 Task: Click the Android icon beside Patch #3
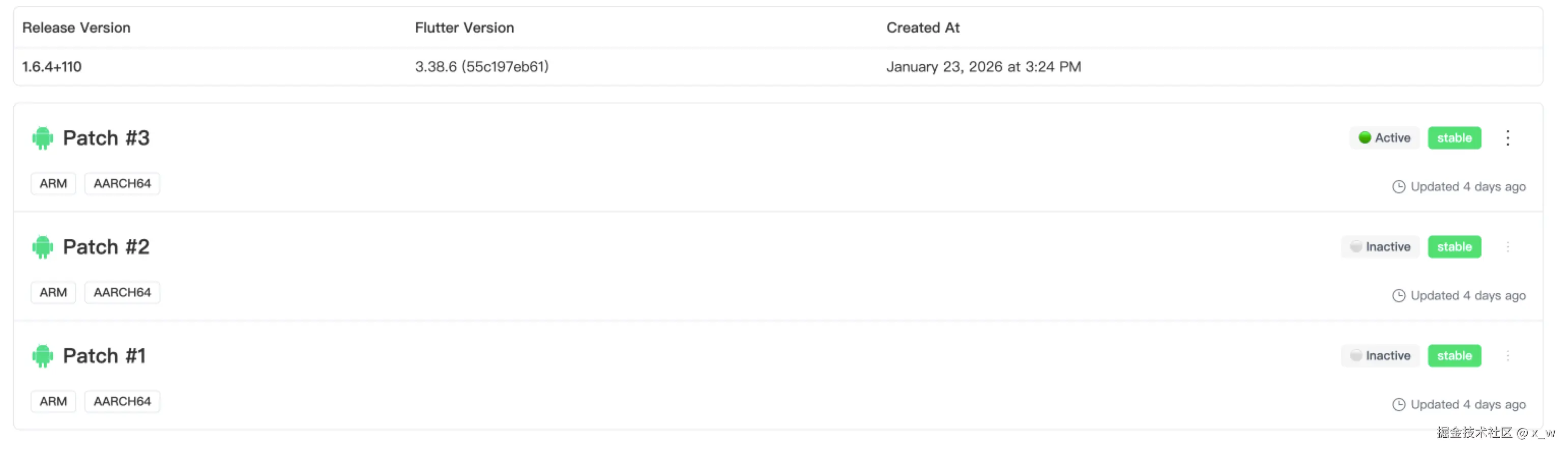pos(42,138)
